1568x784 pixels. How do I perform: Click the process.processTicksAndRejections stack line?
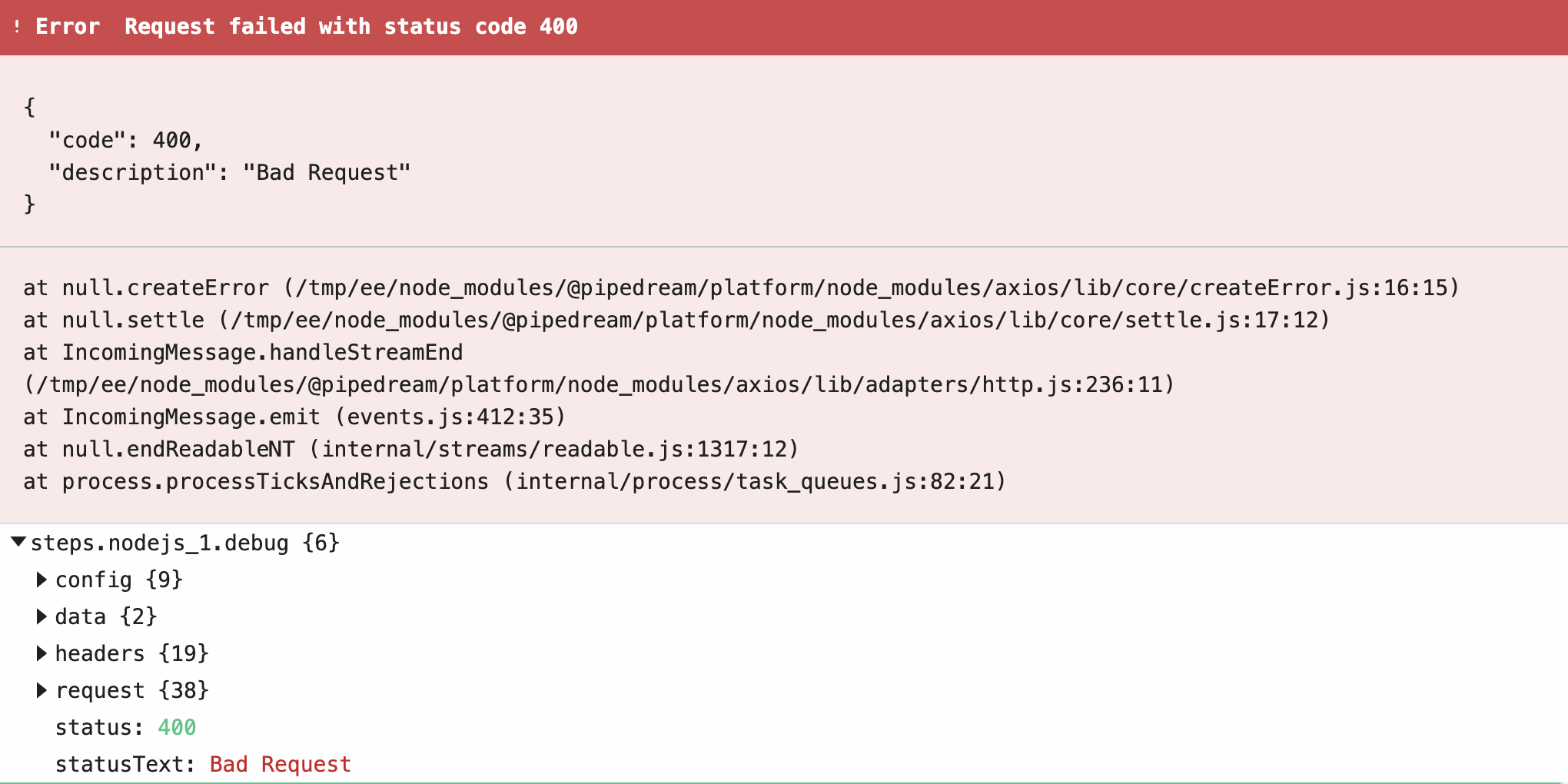click(514, 481)
